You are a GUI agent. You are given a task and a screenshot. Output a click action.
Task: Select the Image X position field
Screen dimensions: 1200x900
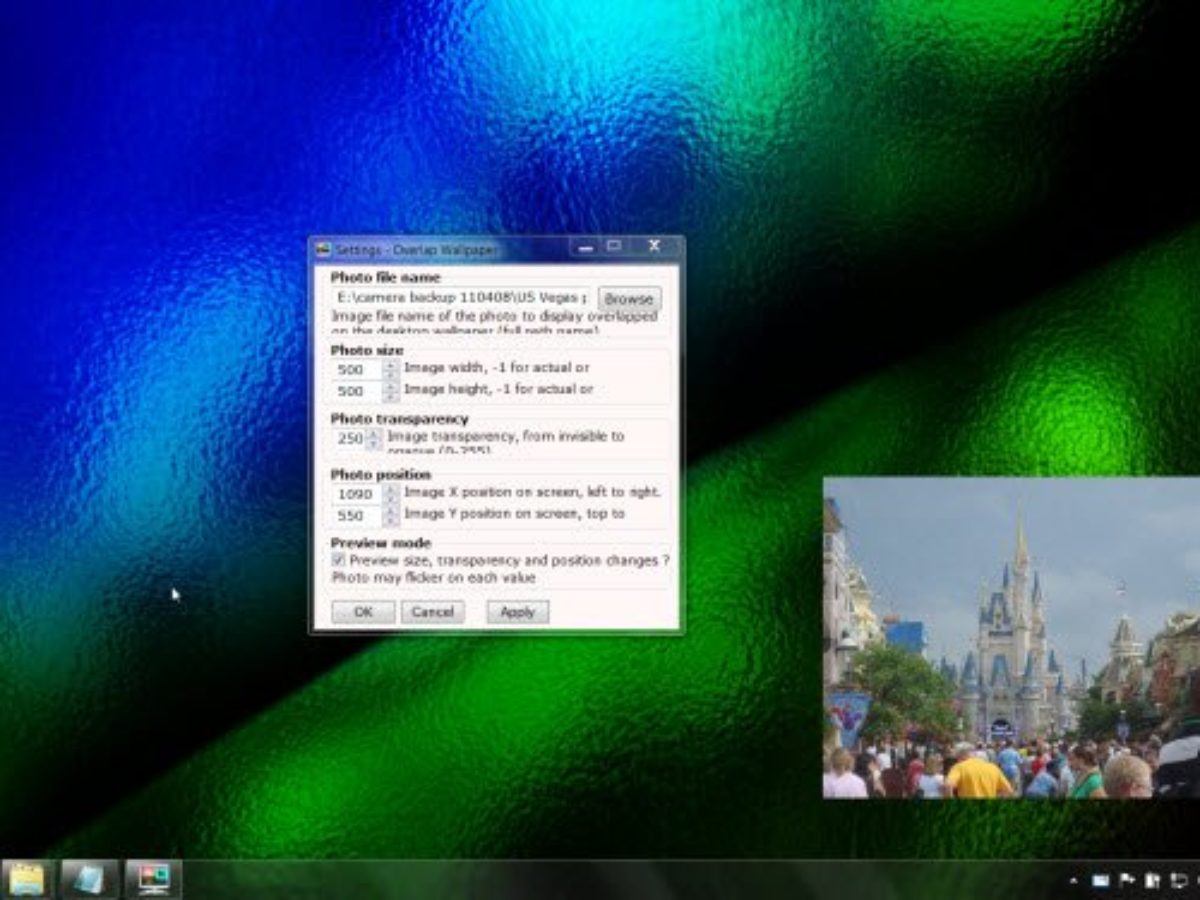(356, 494)
